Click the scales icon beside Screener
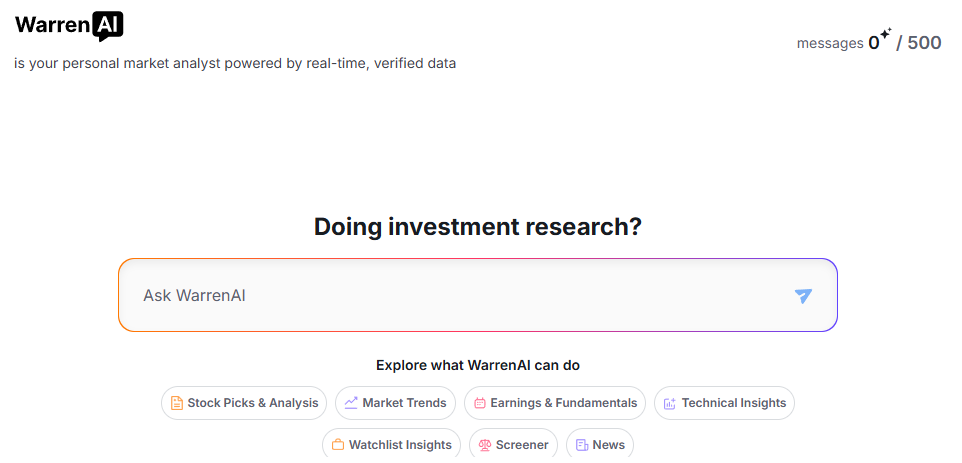Viewport: 962px width, 463px height. click(485, 445)
